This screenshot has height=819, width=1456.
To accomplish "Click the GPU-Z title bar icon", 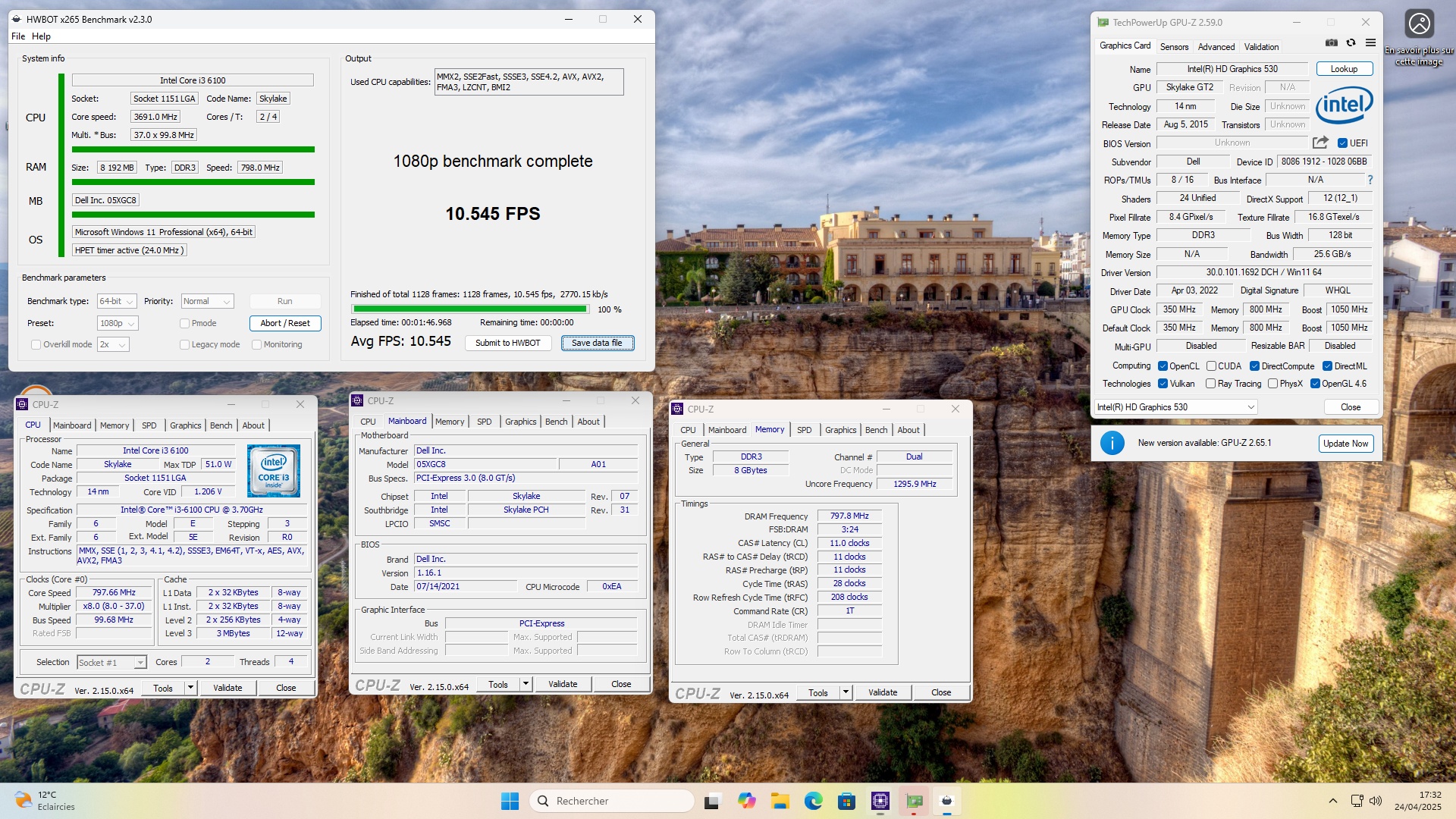I will tap(1103, 23).
